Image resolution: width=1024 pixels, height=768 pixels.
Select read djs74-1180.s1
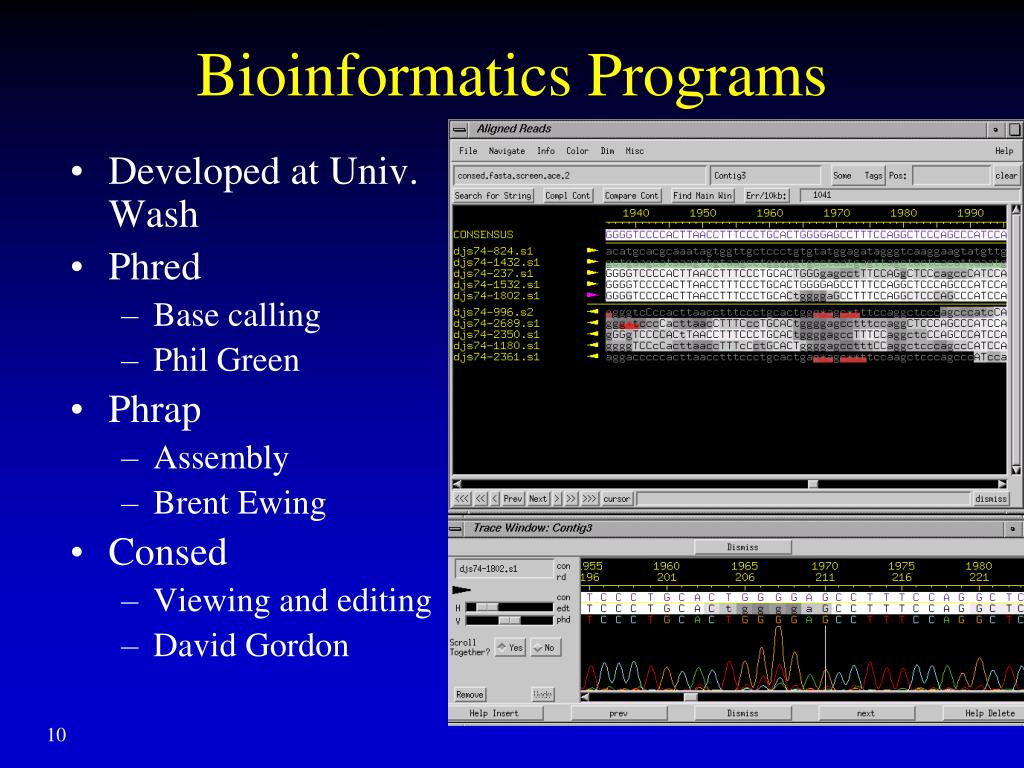pos(496,345)
